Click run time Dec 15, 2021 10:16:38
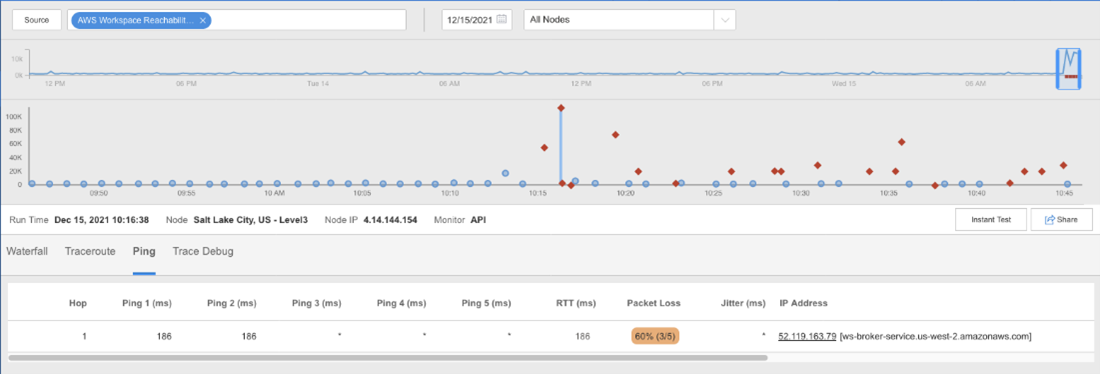 102,220
